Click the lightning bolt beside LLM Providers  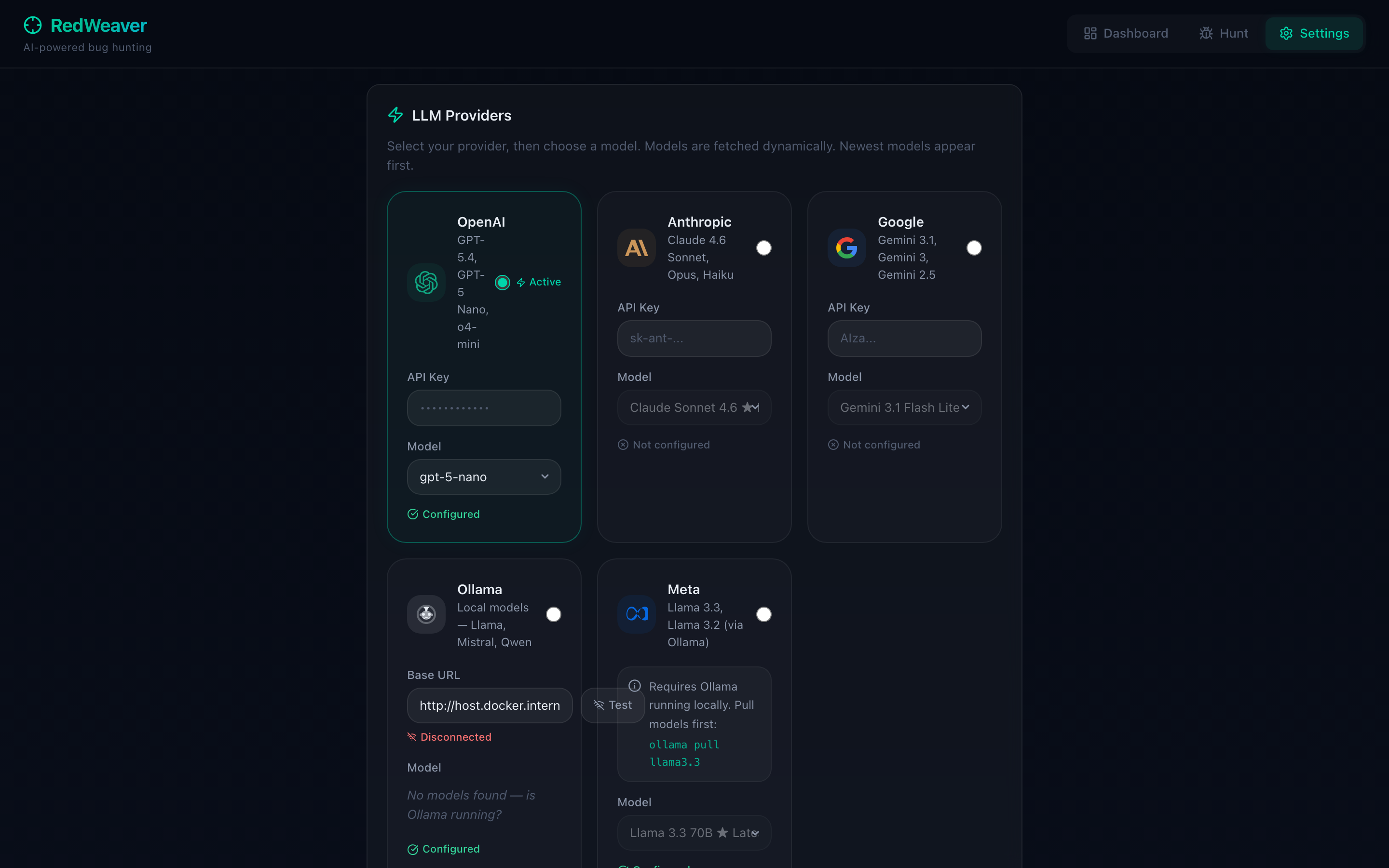coord(395,115)
